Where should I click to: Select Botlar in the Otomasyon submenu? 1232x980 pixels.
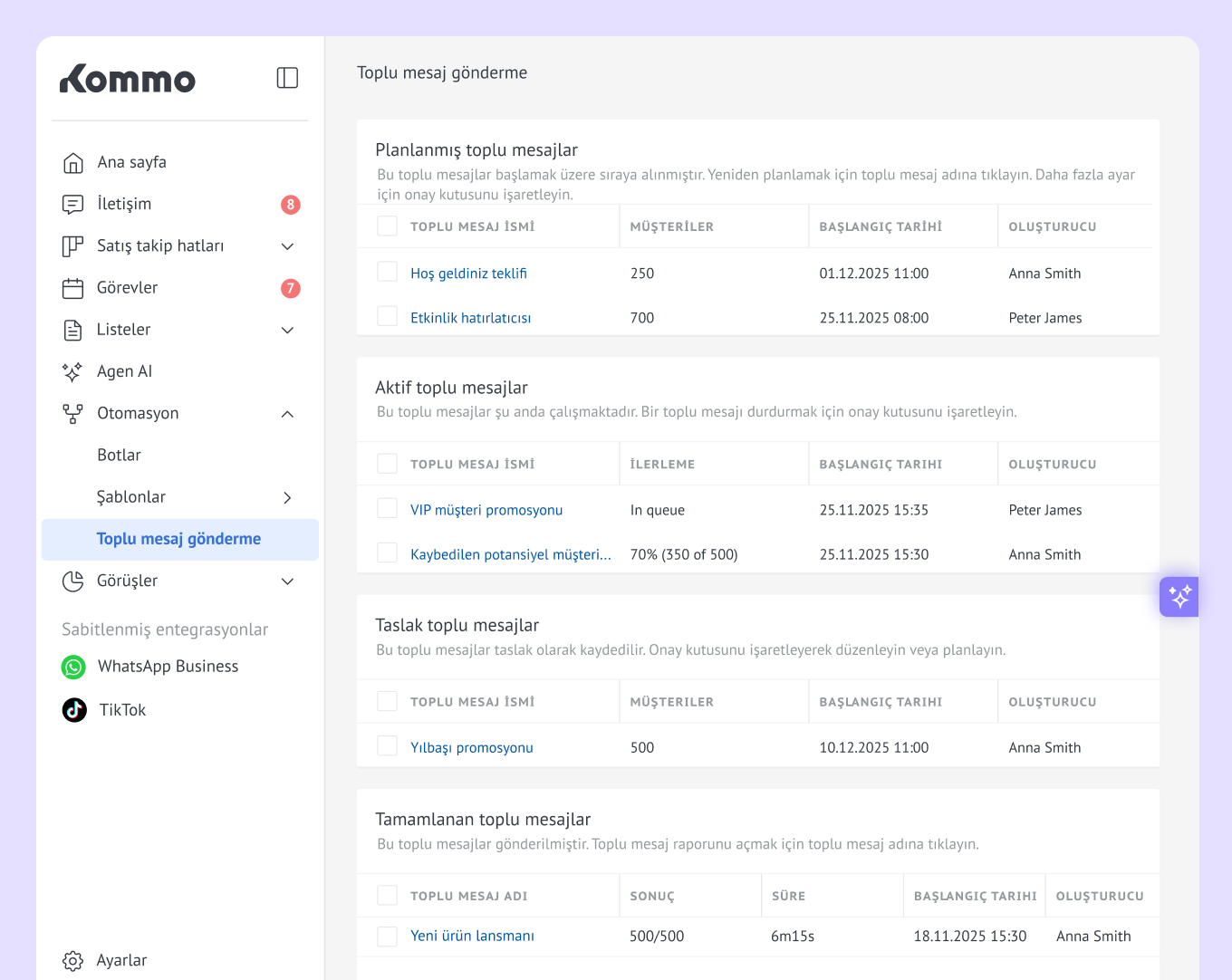119,456
